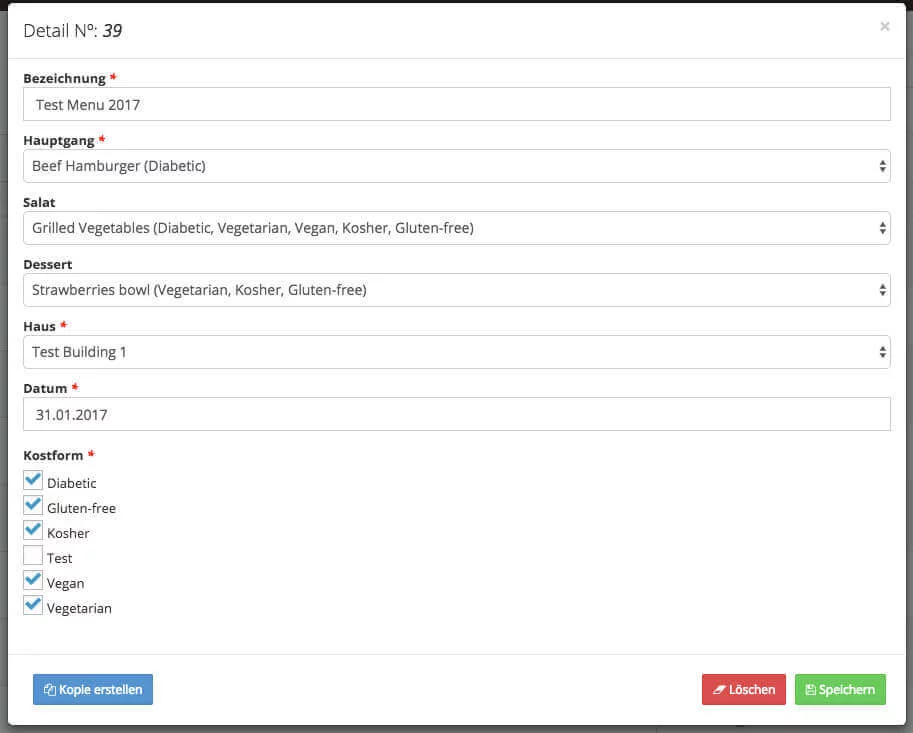Expand the Salat selection dropdown
913x733 pixels.
[456, 228]
